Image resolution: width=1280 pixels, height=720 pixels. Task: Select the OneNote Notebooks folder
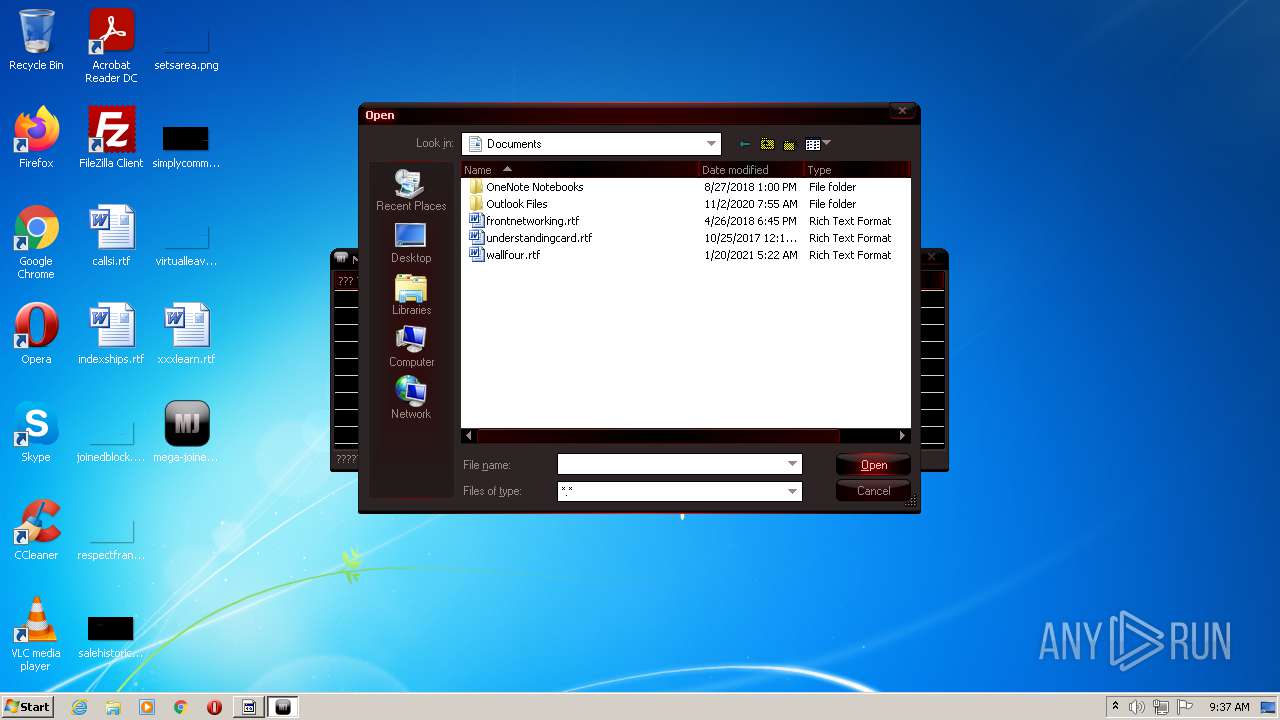click(x=534, y=187)
